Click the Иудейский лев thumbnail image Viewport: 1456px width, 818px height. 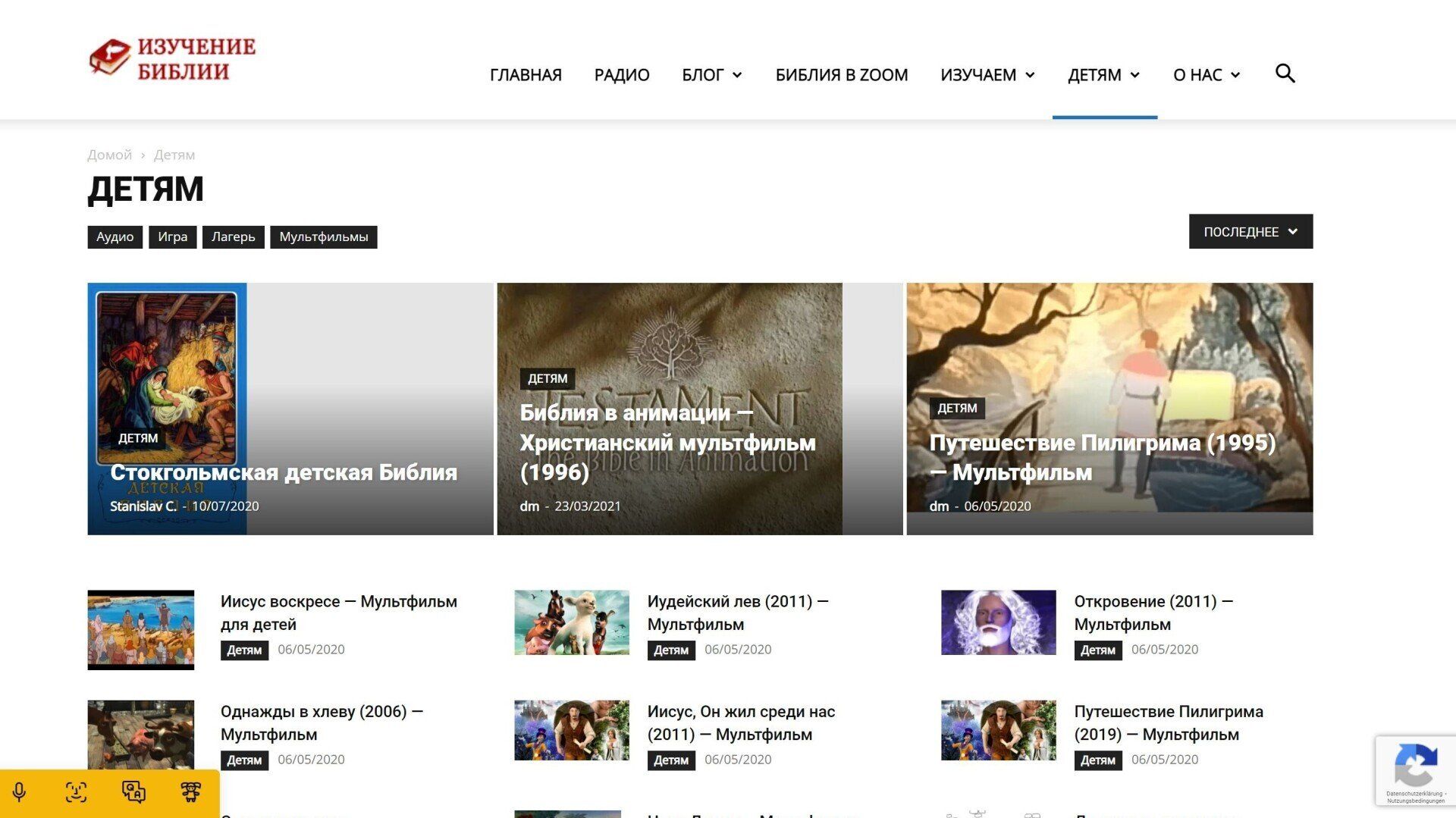572,622
